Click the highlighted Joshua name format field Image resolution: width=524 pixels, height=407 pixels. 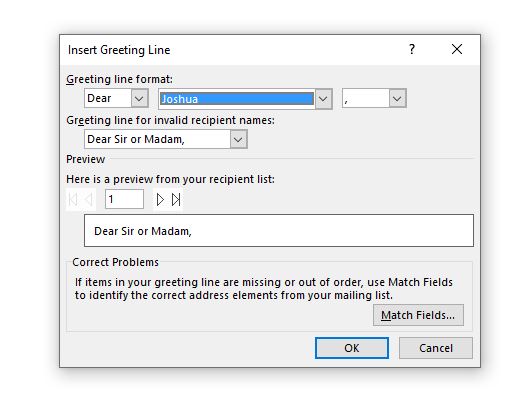(237, 99)
